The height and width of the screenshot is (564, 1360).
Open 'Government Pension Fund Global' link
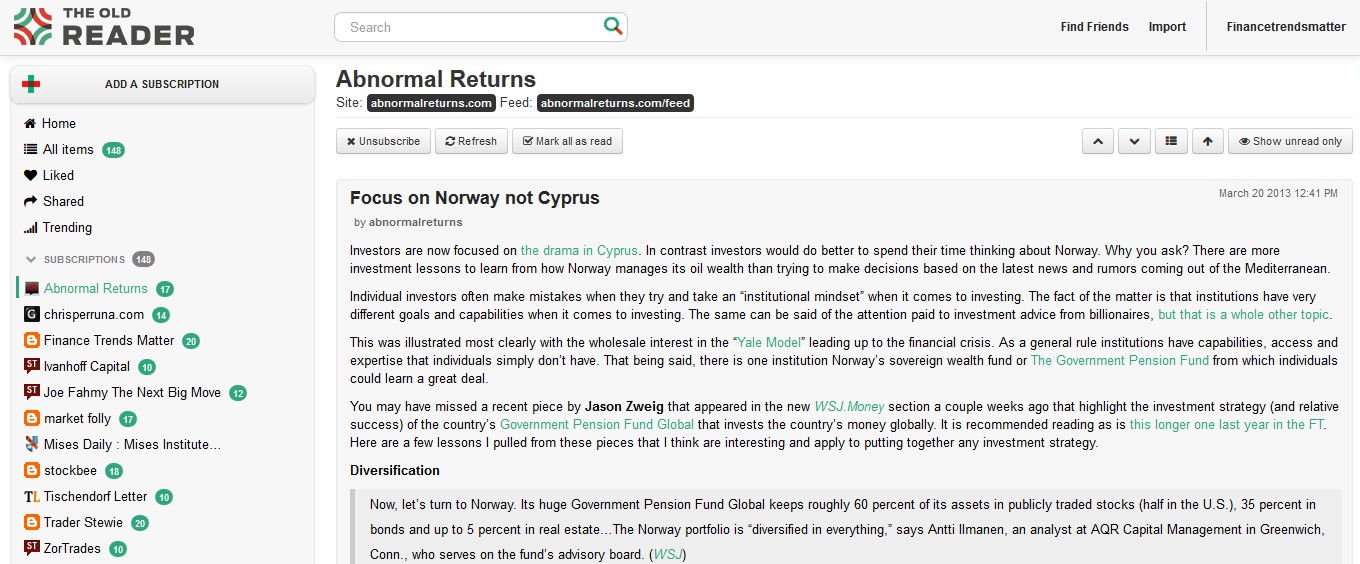point(597,424)
